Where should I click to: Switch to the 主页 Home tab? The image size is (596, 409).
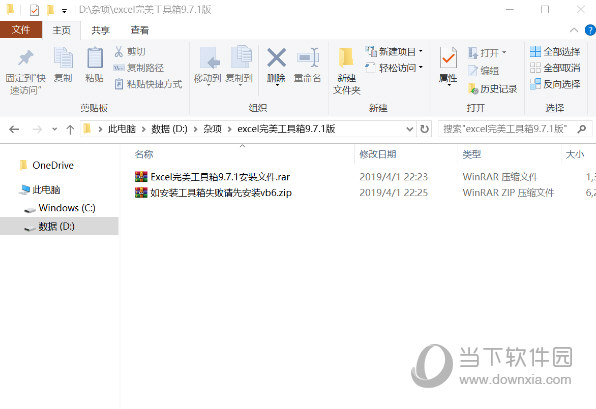(x=61, y=30)
